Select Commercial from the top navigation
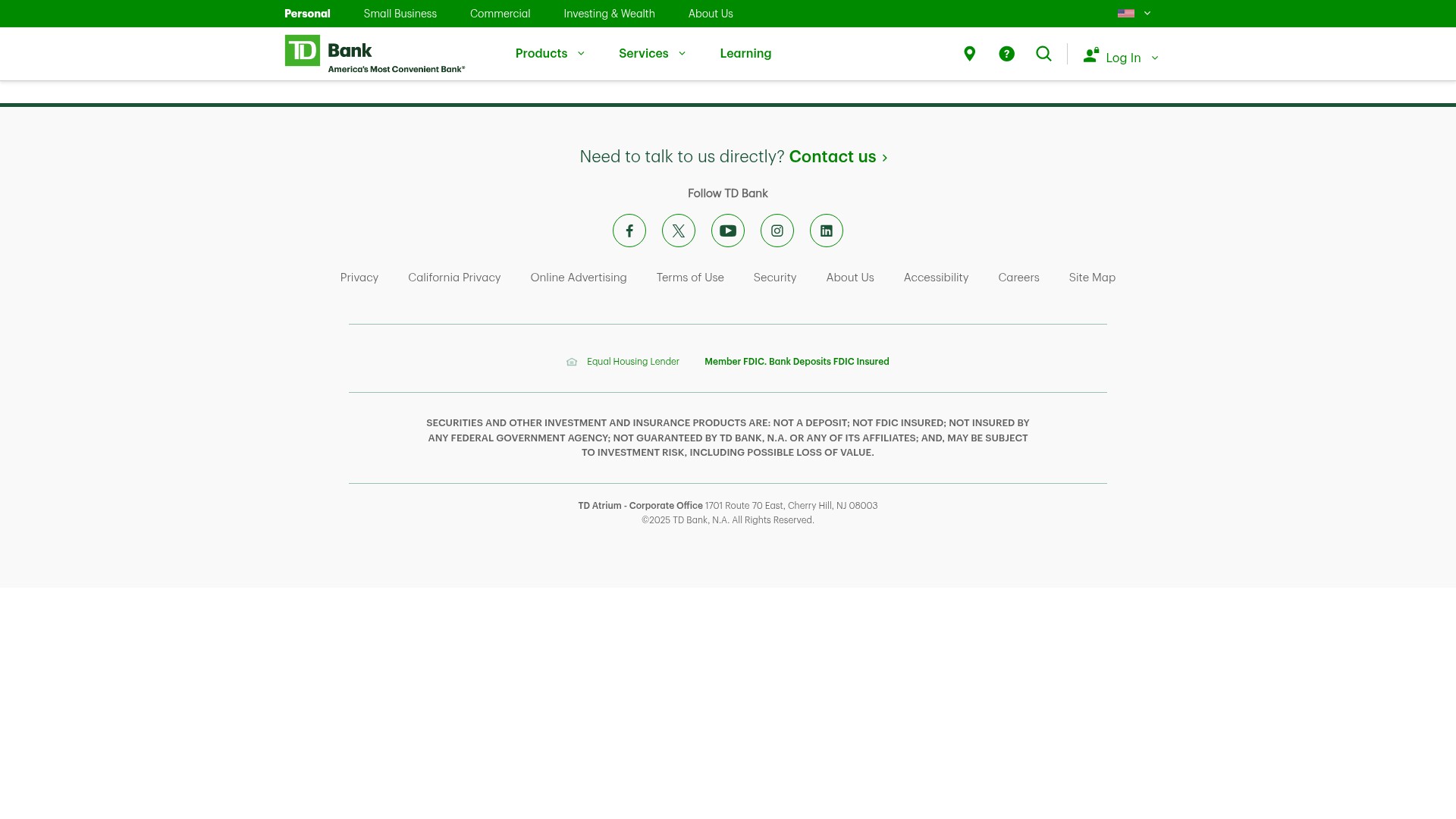The image size is (1456, 819). click(500, 13)
